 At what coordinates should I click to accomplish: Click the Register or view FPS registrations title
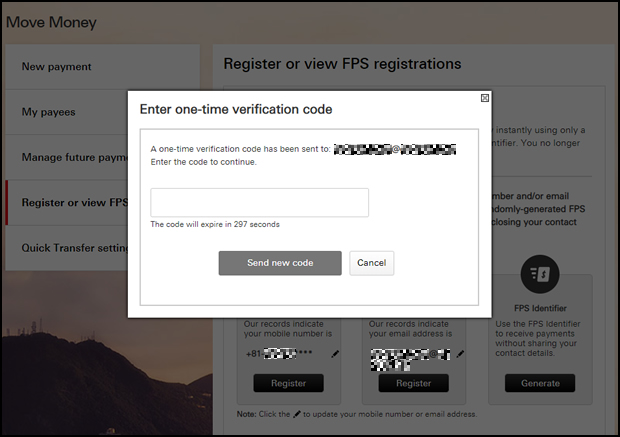(x=342, y=64)
